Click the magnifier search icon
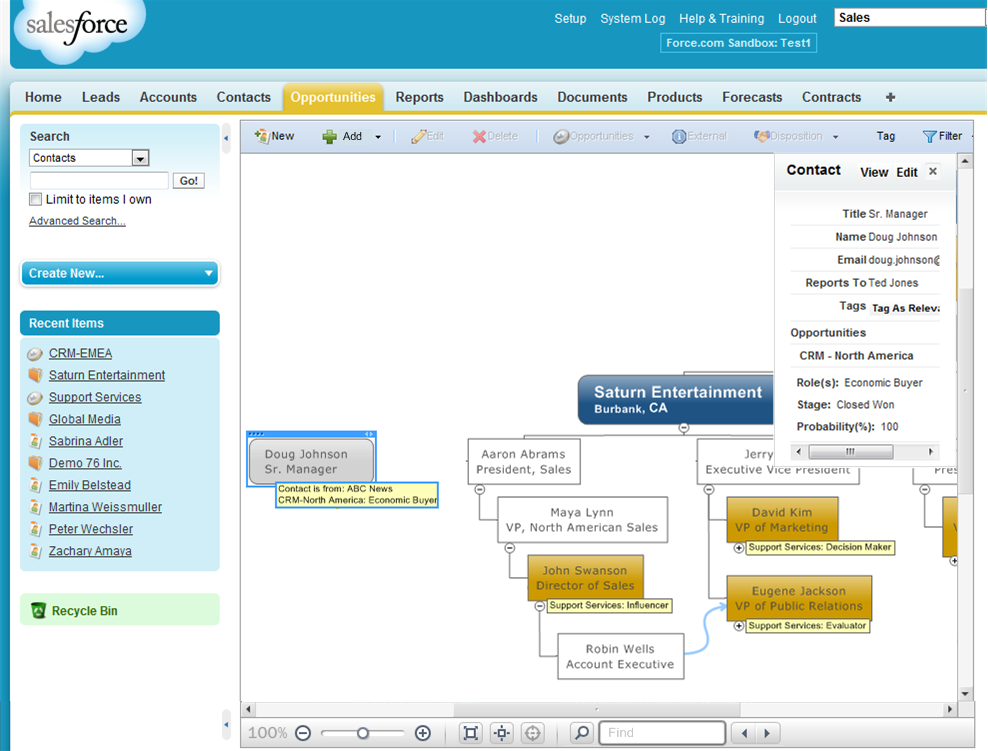 [582, 733]
